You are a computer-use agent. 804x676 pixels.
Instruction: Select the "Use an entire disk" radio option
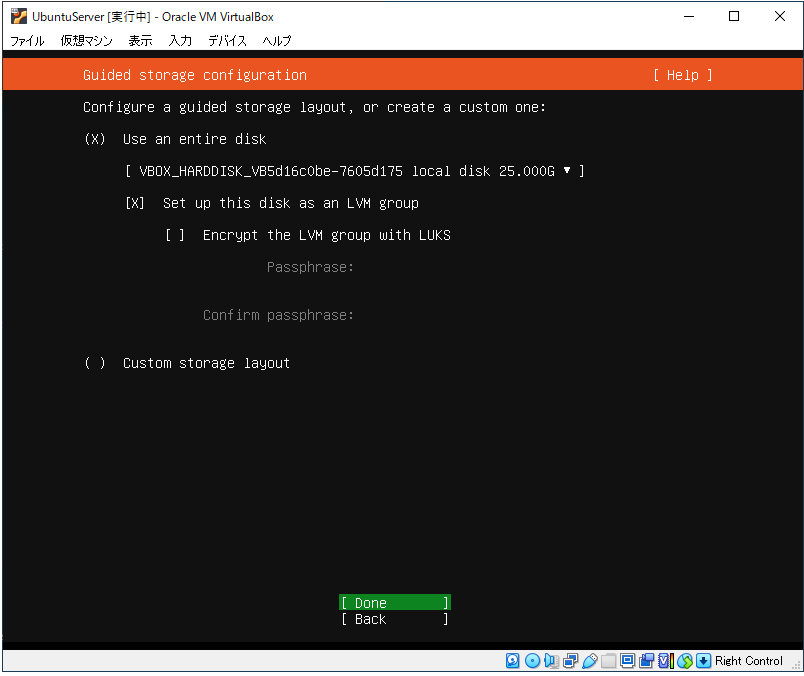[x=95, y=139]
